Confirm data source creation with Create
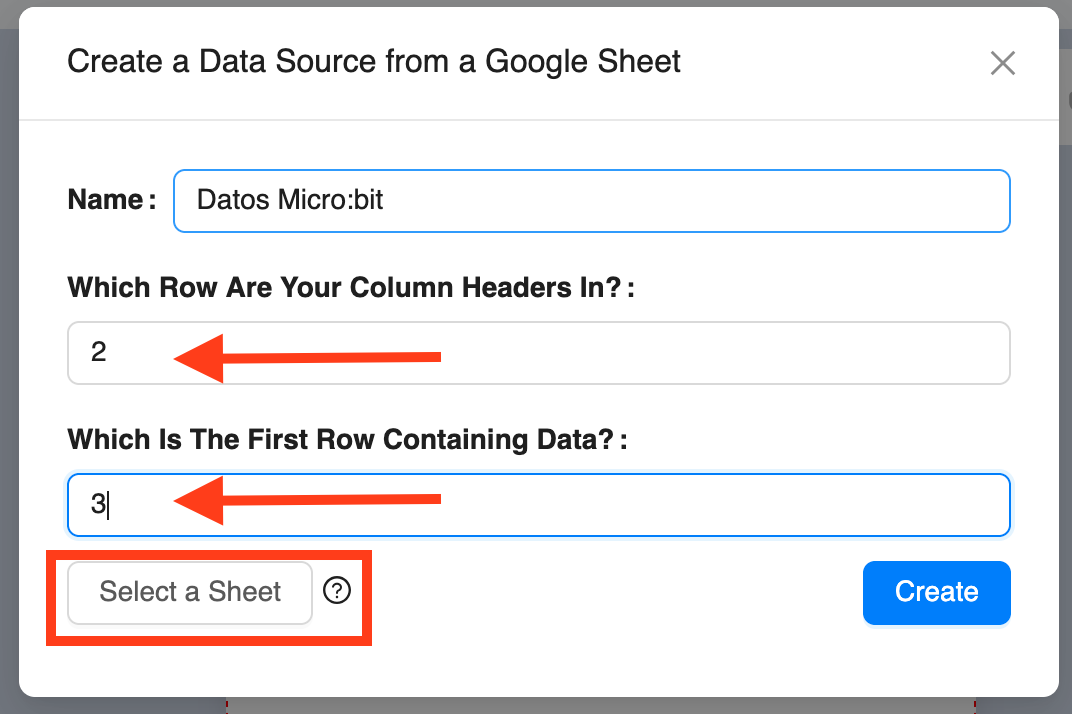This screenshot has width=1072, height=714. [936, 592]
